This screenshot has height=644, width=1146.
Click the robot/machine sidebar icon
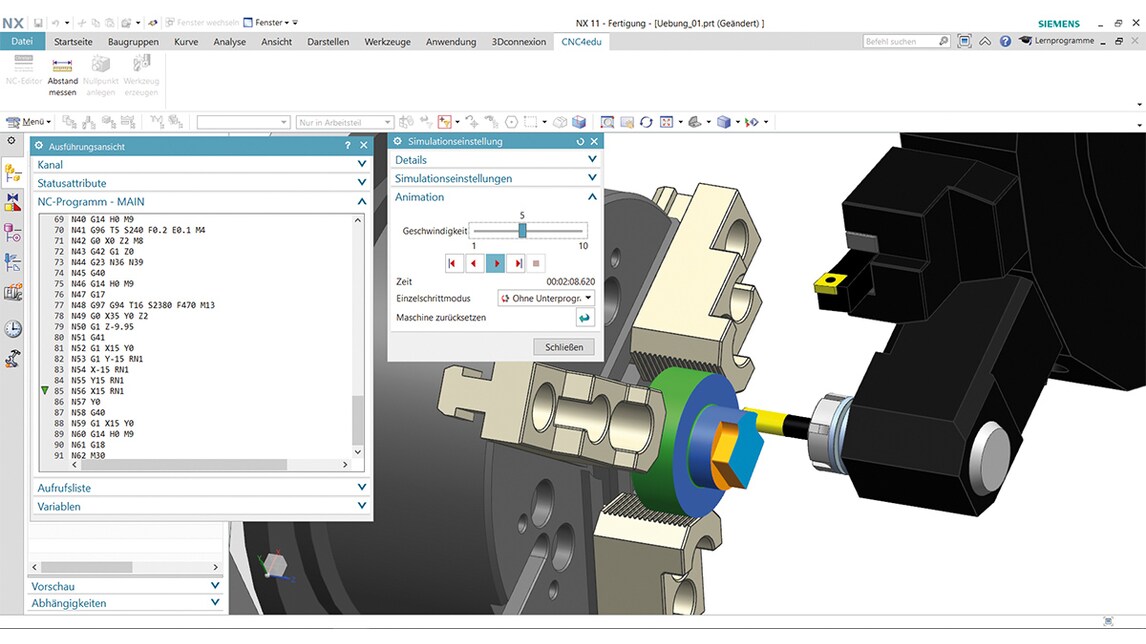pyautogui.click(x=12, y=359)
